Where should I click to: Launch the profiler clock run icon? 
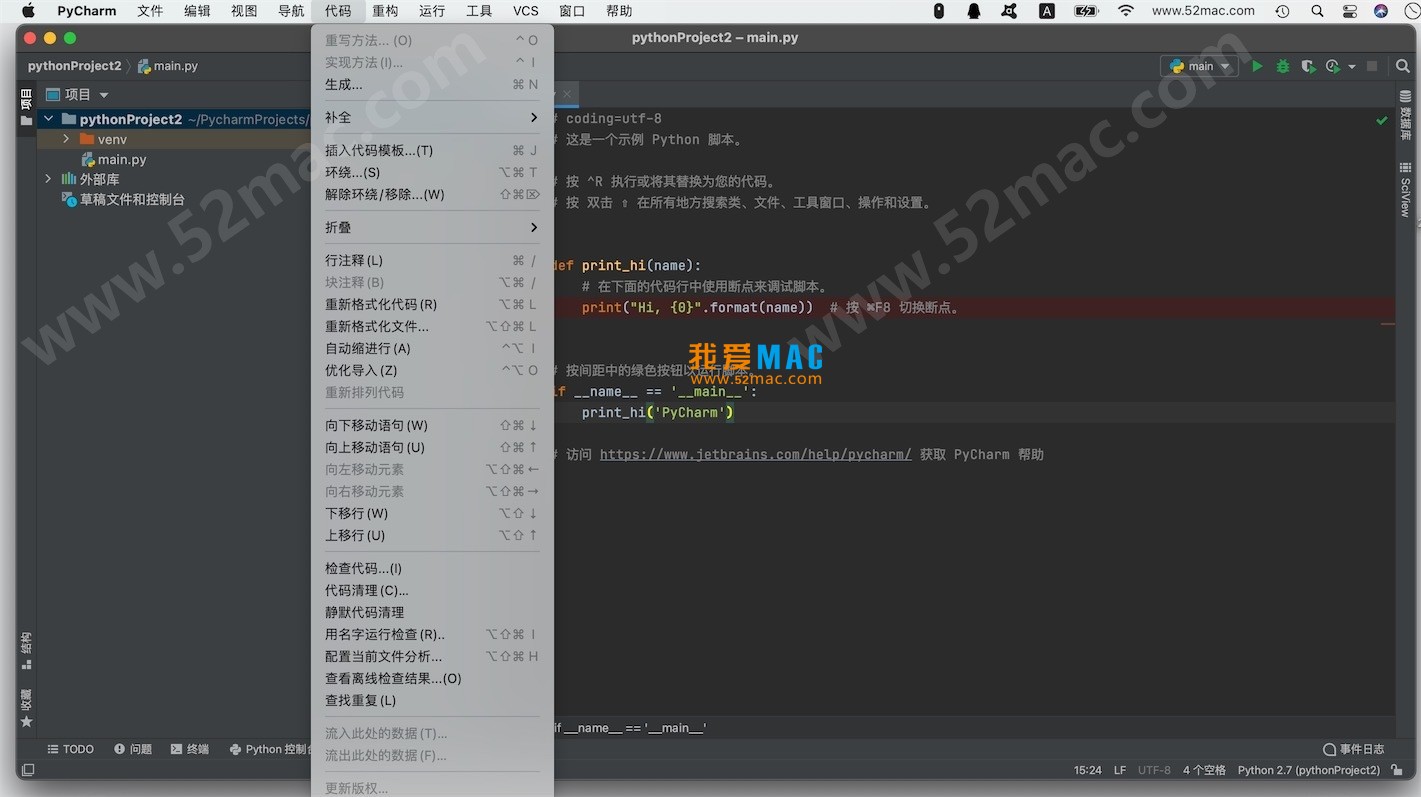coord(1332,66)
